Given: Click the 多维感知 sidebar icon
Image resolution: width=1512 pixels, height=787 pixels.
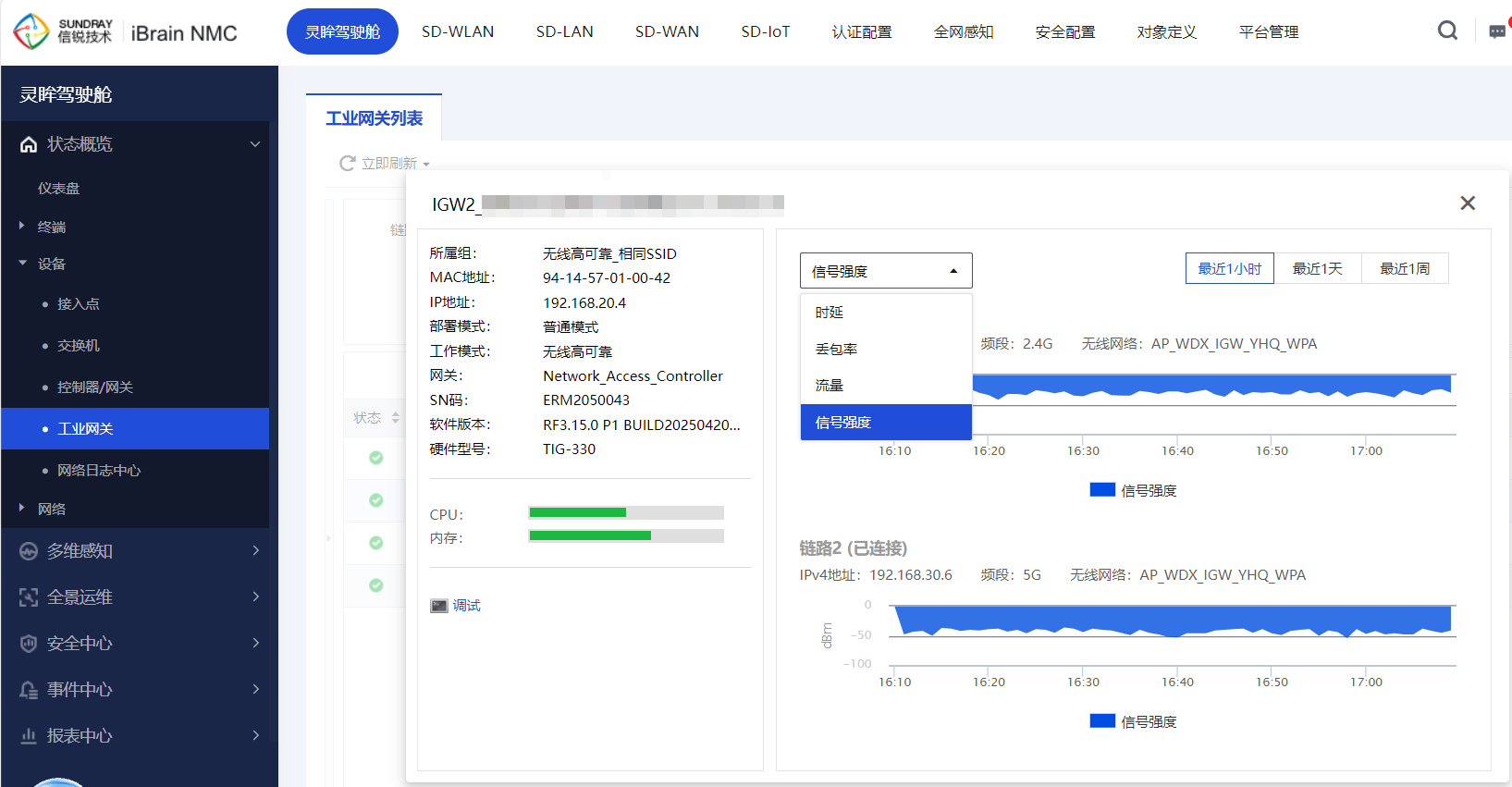Looking at the screenshot, I should pyautogui.click(x=29, y=551).
